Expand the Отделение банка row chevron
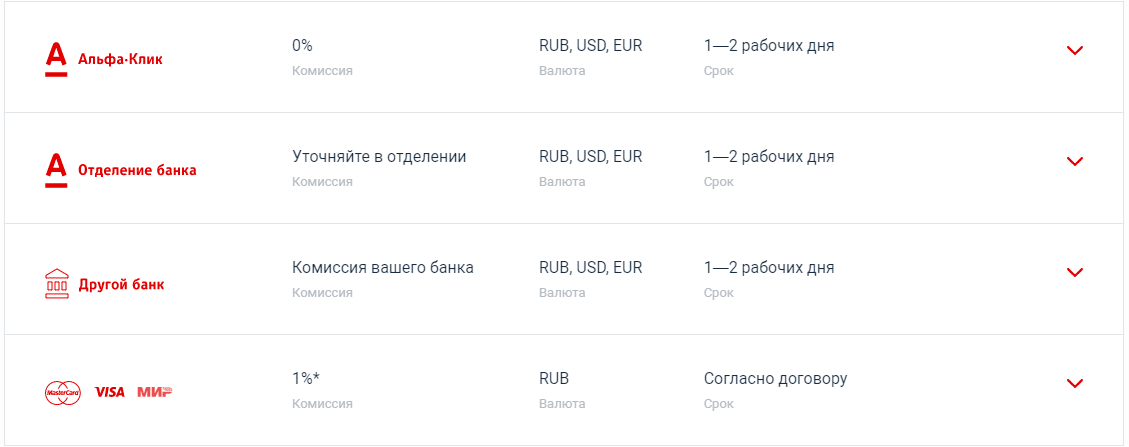 pyautogui.click(x=1075, y=162)
